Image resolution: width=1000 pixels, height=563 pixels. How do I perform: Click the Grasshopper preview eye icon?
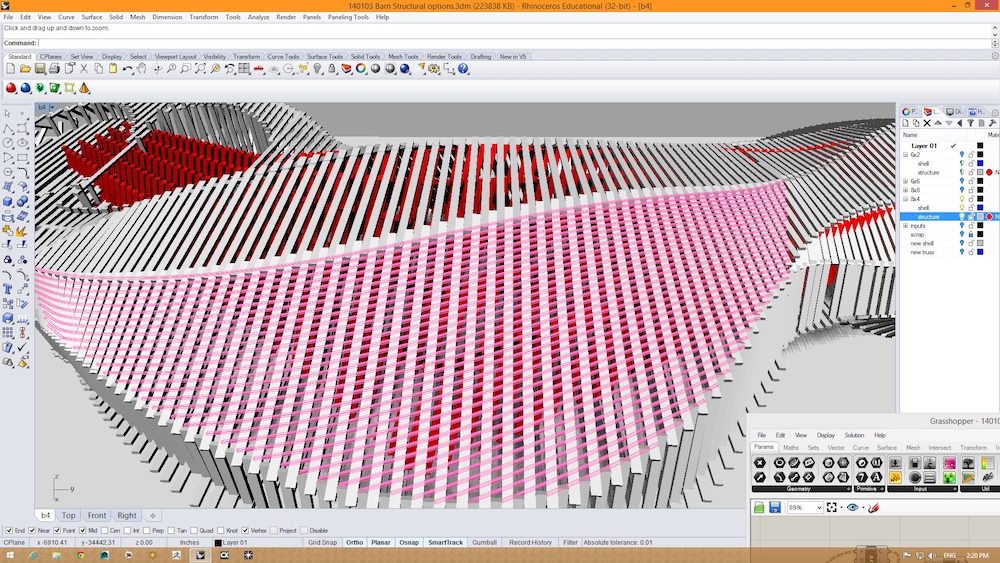coord(853,508)
